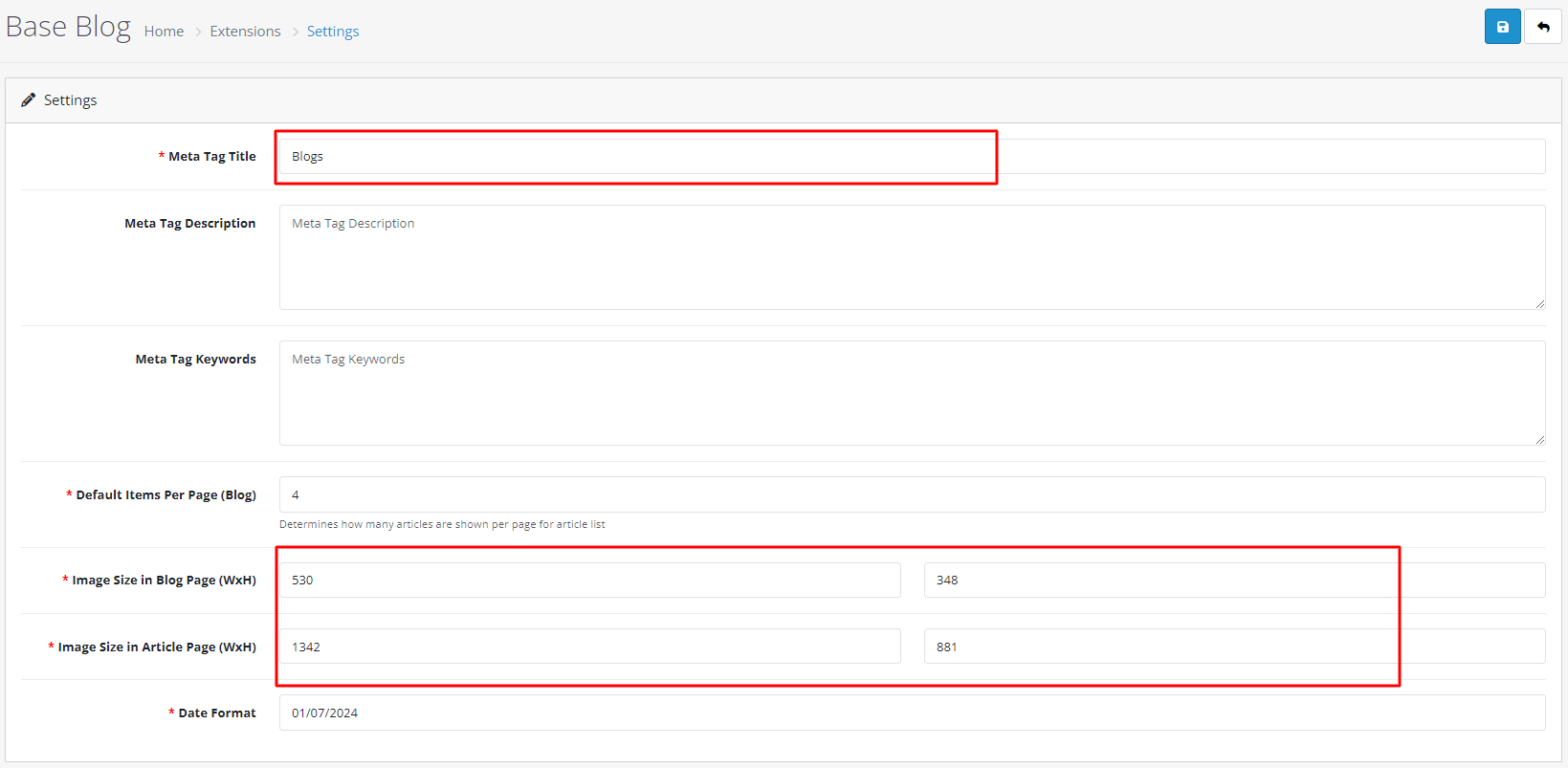Viewport: 1568px width, 768px height.
Task: Open Extensions from the breadcrumb
Action: point(245,32)
